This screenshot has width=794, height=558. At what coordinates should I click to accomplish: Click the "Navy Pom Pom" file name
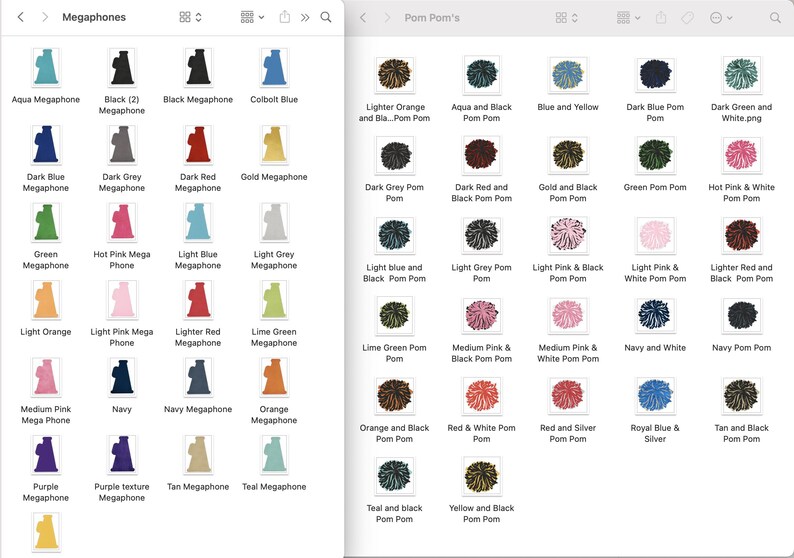tap(742, 348)
